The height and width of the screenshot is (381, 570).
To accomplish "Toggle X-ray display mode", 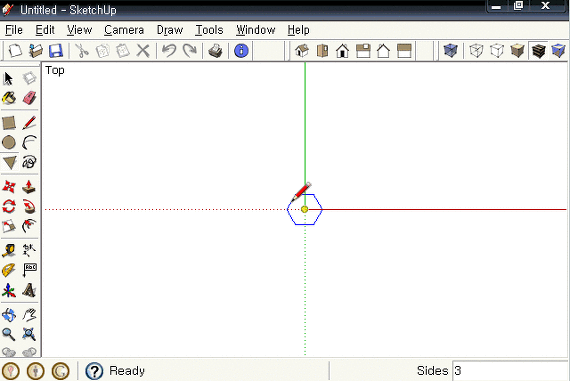I will tap(450, 51).
